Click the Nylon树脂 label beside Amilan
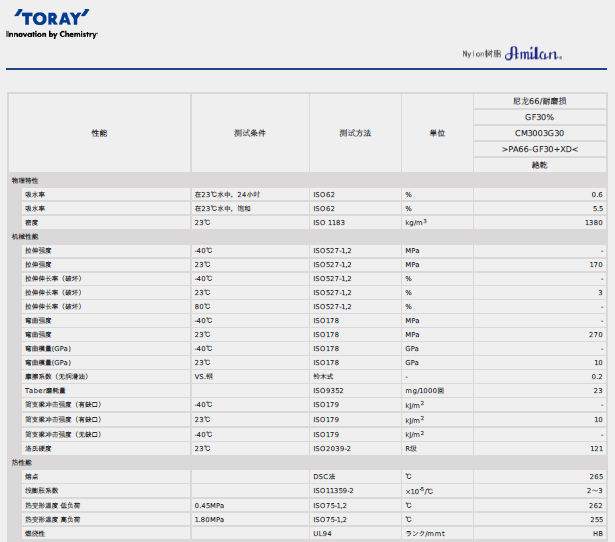615x542 pixels. pos(481,54)
